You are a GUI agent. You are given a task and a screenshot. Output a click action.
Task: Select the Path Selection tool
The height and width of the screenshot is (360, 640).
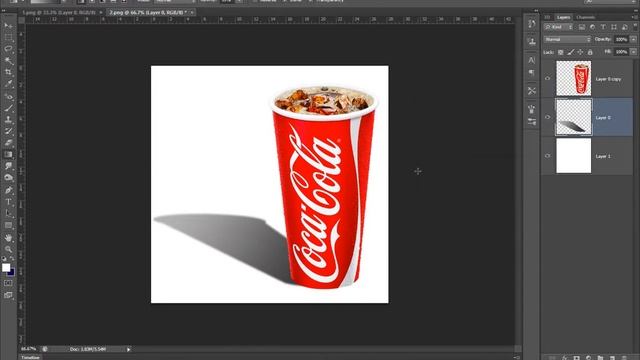tap(8, 213)
